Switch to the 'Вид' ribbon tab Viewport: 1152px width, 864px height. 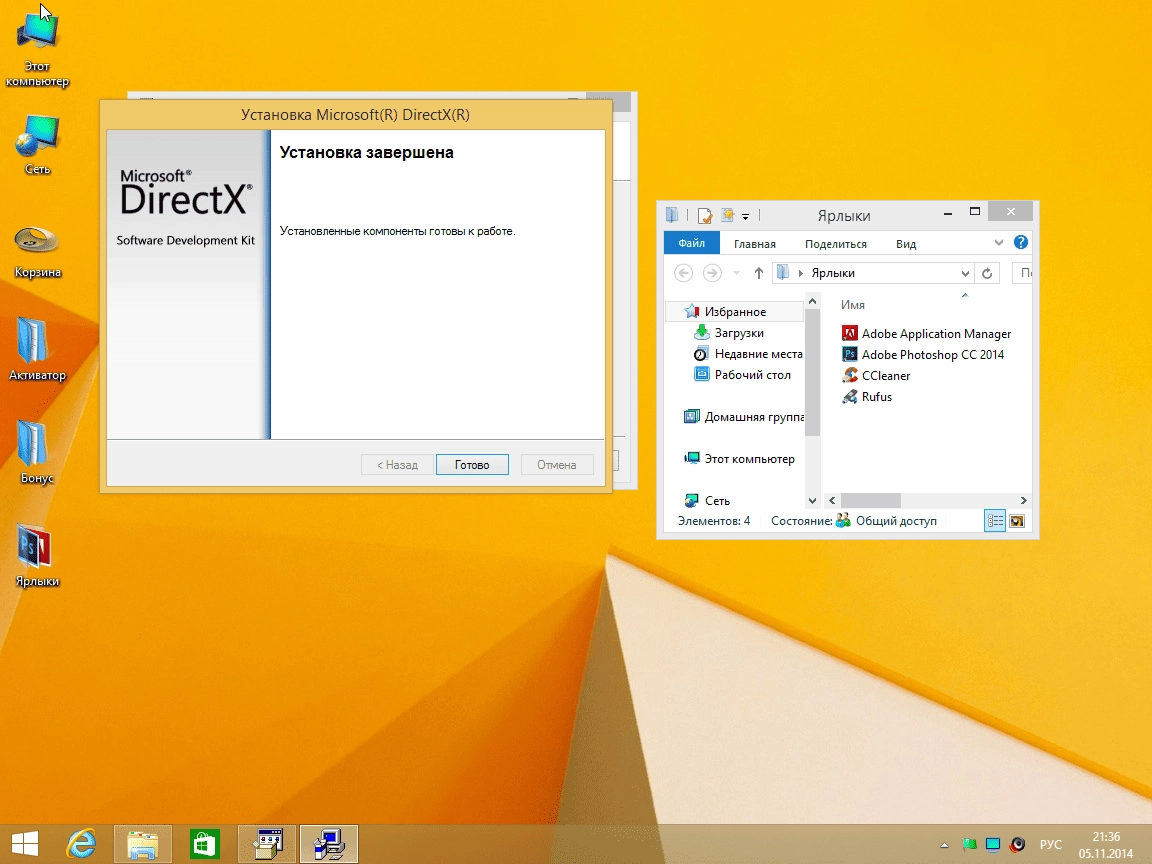906,243
